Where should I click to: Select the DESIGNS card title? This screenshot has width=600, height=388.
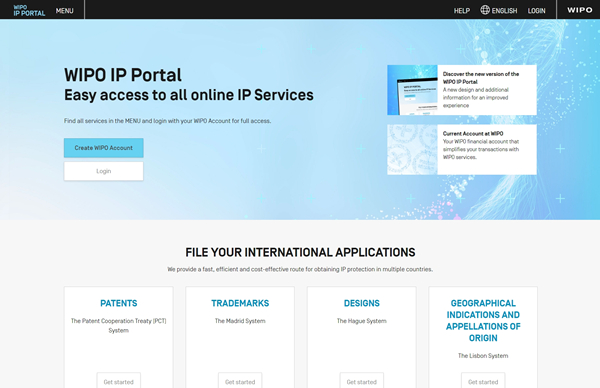tap(362, 303)
